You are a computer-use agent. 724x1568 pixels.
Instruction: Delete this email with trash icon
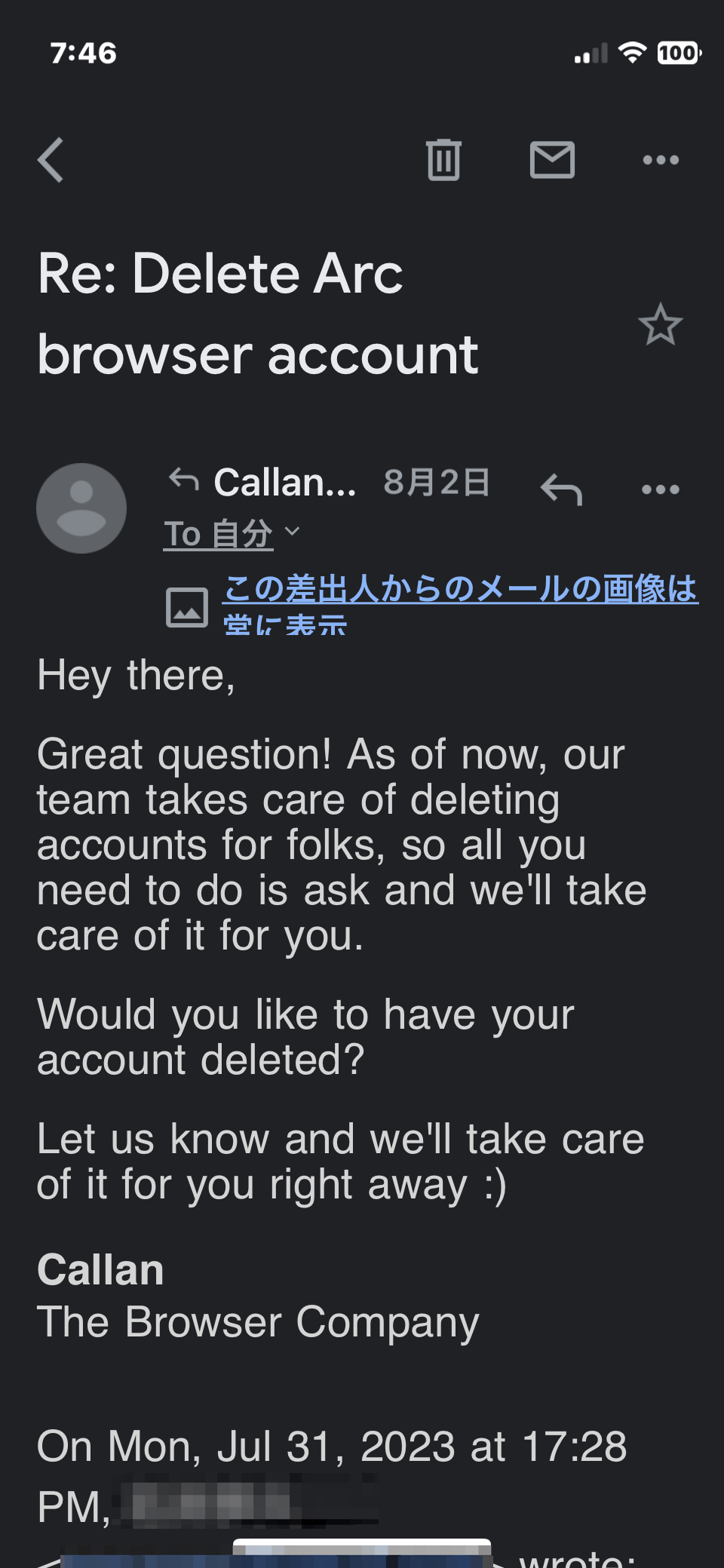tap(443, 160)
